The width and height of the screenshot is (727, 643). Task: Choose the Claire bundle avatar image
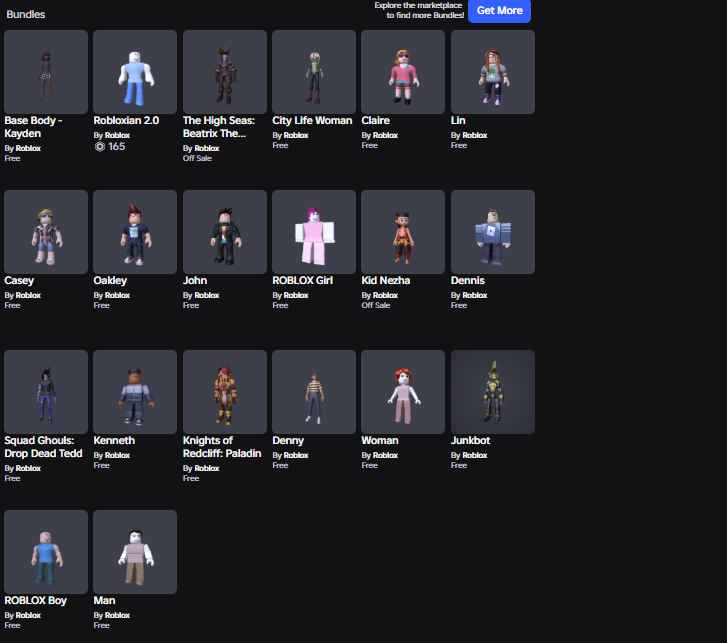coord(403,72)
